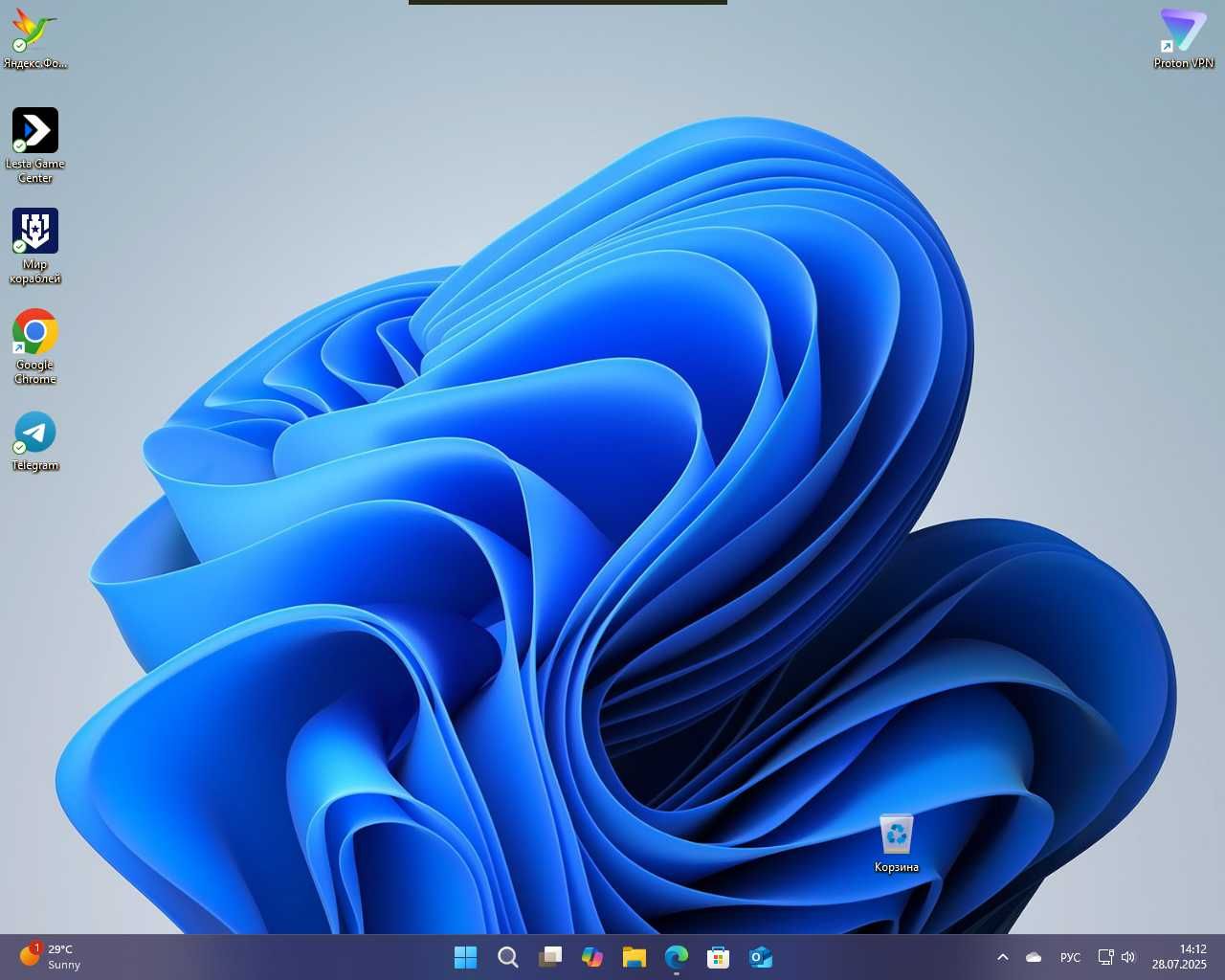Open the Windows Start menu

[x=466, y=957]
